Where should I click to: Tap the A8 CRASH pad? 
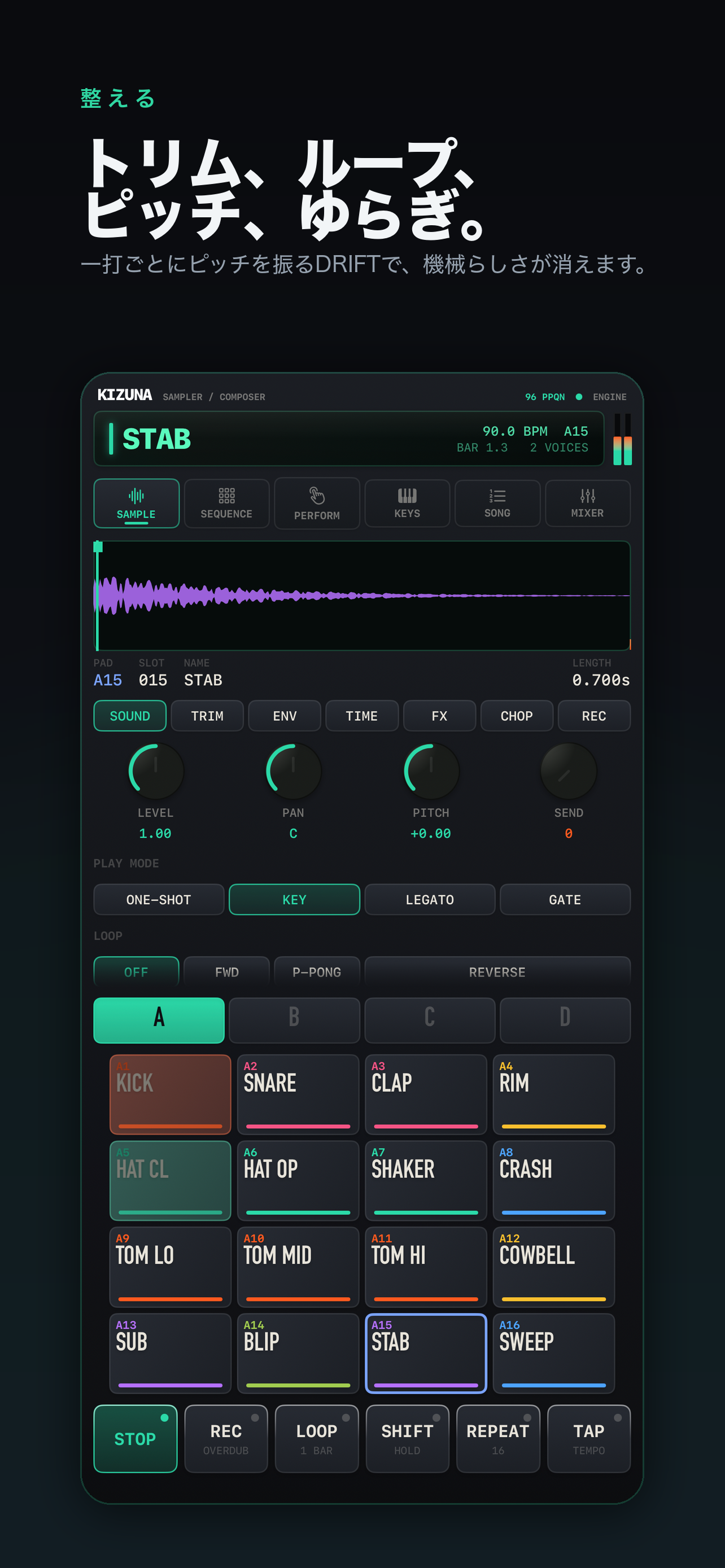coord(554,1180)
